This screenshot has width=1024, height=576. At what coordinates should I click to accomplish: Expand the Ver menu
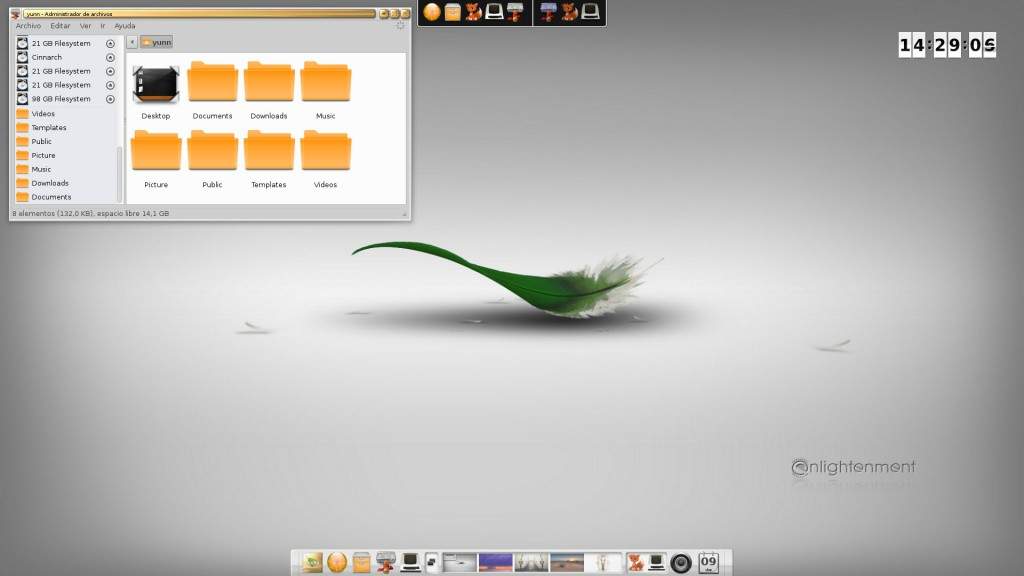click(x=85, y=26)
